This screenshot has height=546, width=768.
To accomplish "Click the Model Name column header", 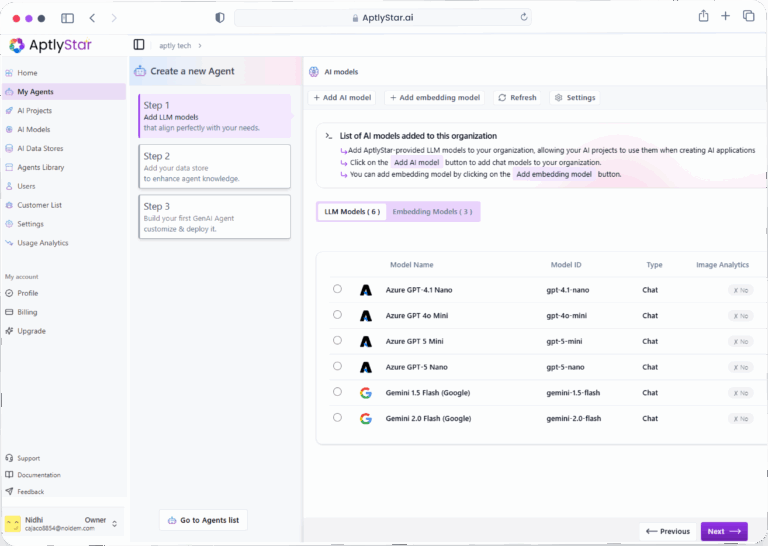I will [x=411, y=265].
